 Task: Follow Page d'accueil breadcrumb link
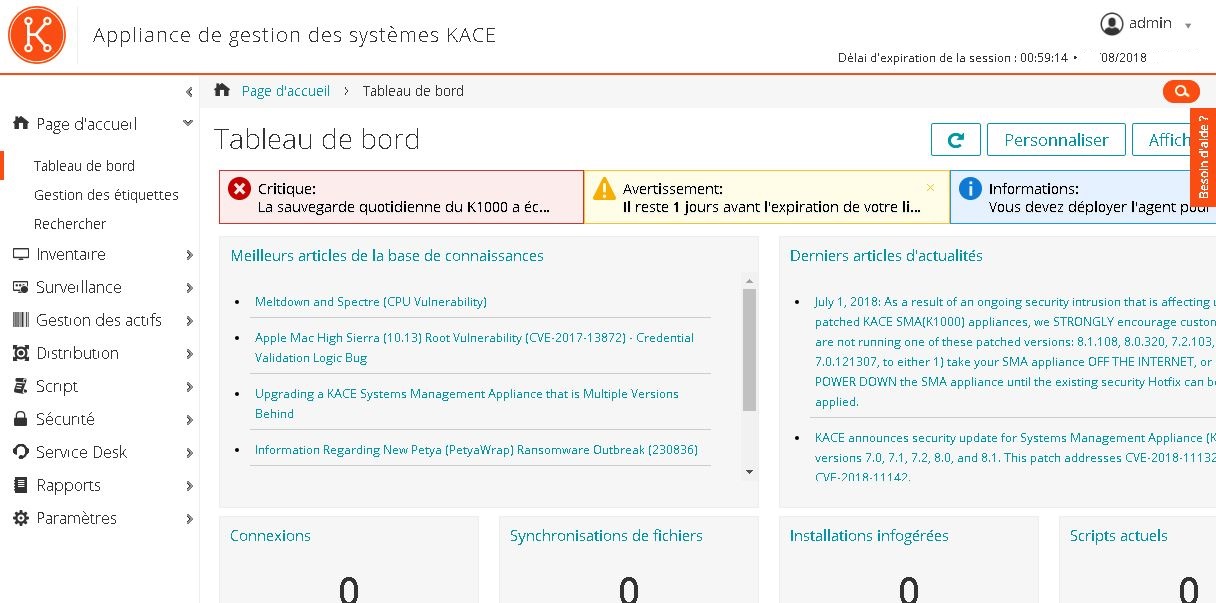[x=286, y=91]
